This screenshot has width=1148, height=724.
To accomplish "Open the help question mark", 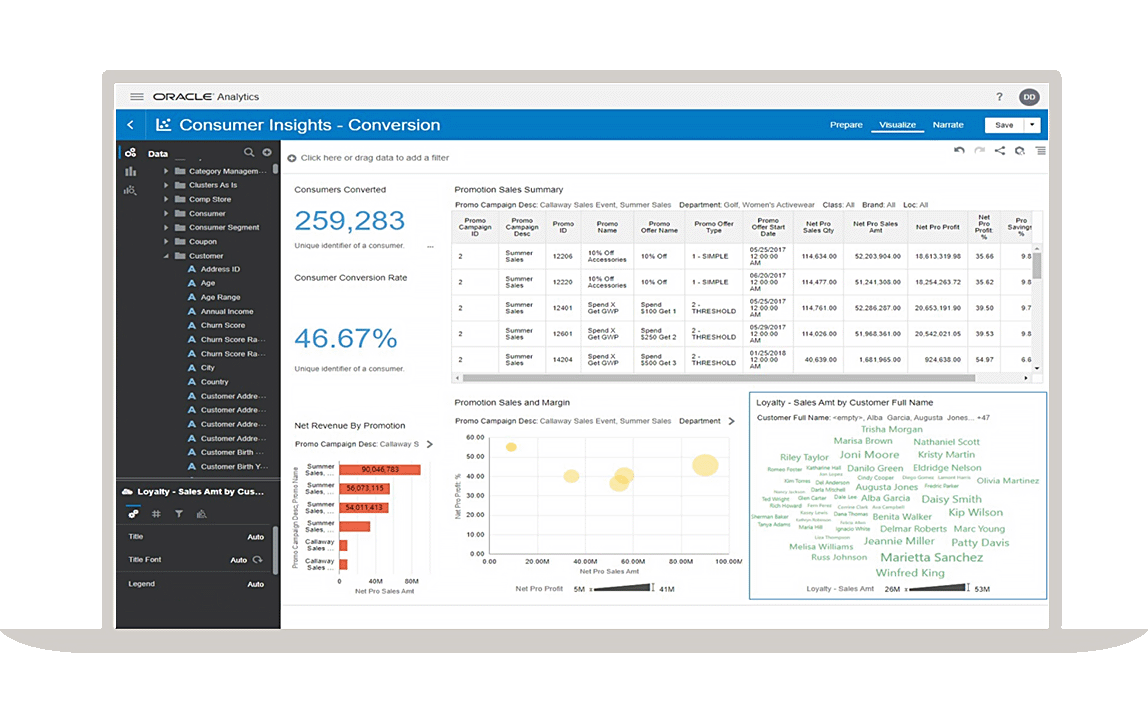I will click(x=999, y=97).
